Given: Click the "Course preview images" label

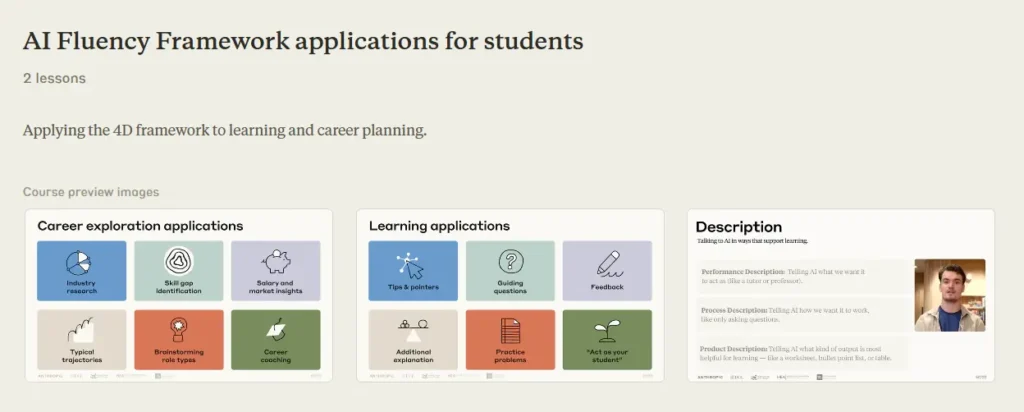Looking at the screenshot, I should 91,192.
